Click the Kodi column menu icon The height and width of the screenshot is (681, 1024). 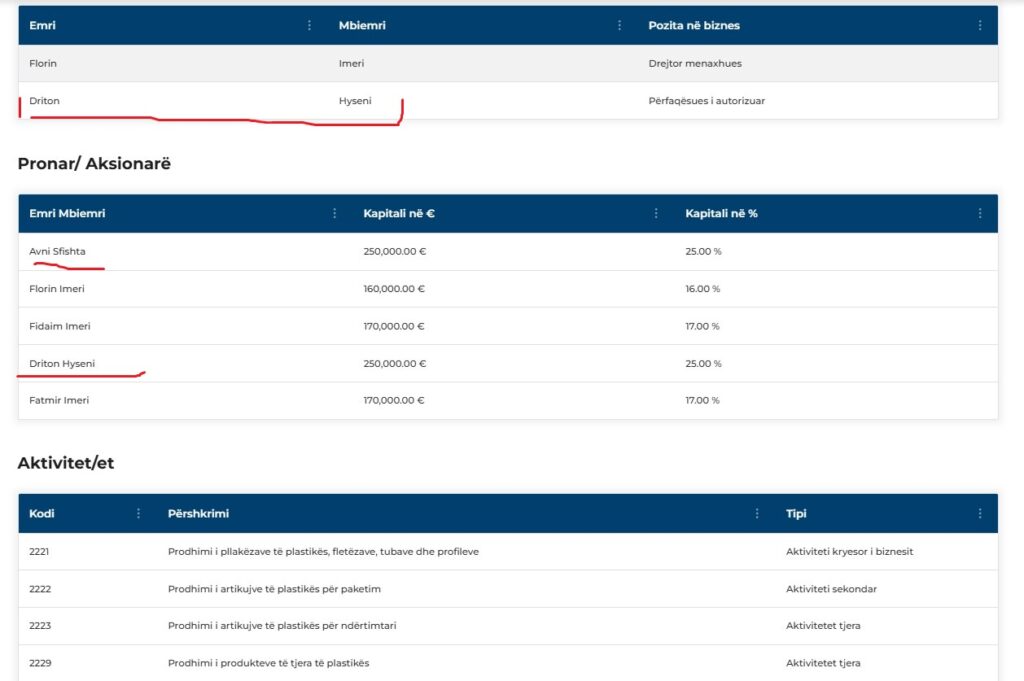point(138,513)
